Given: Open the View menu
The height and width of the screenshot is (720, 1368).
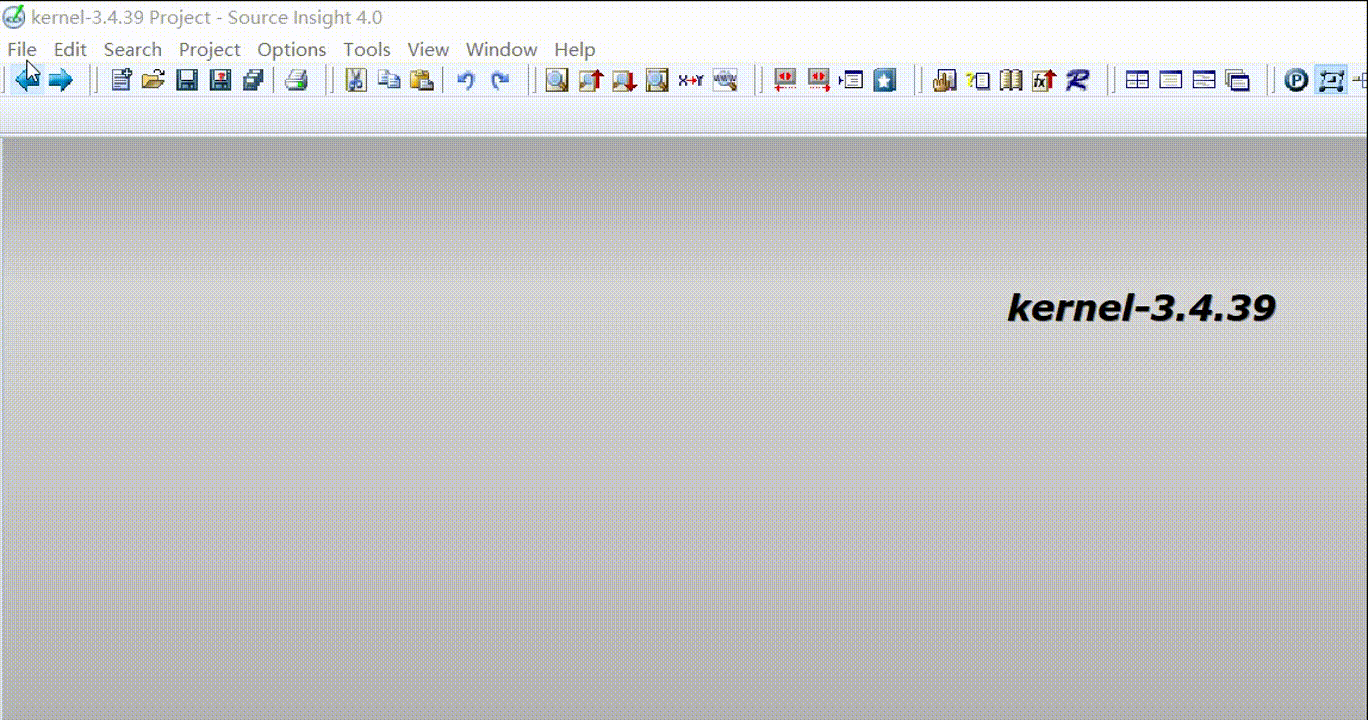Looking at the screenshot, I should click(428, 49).
